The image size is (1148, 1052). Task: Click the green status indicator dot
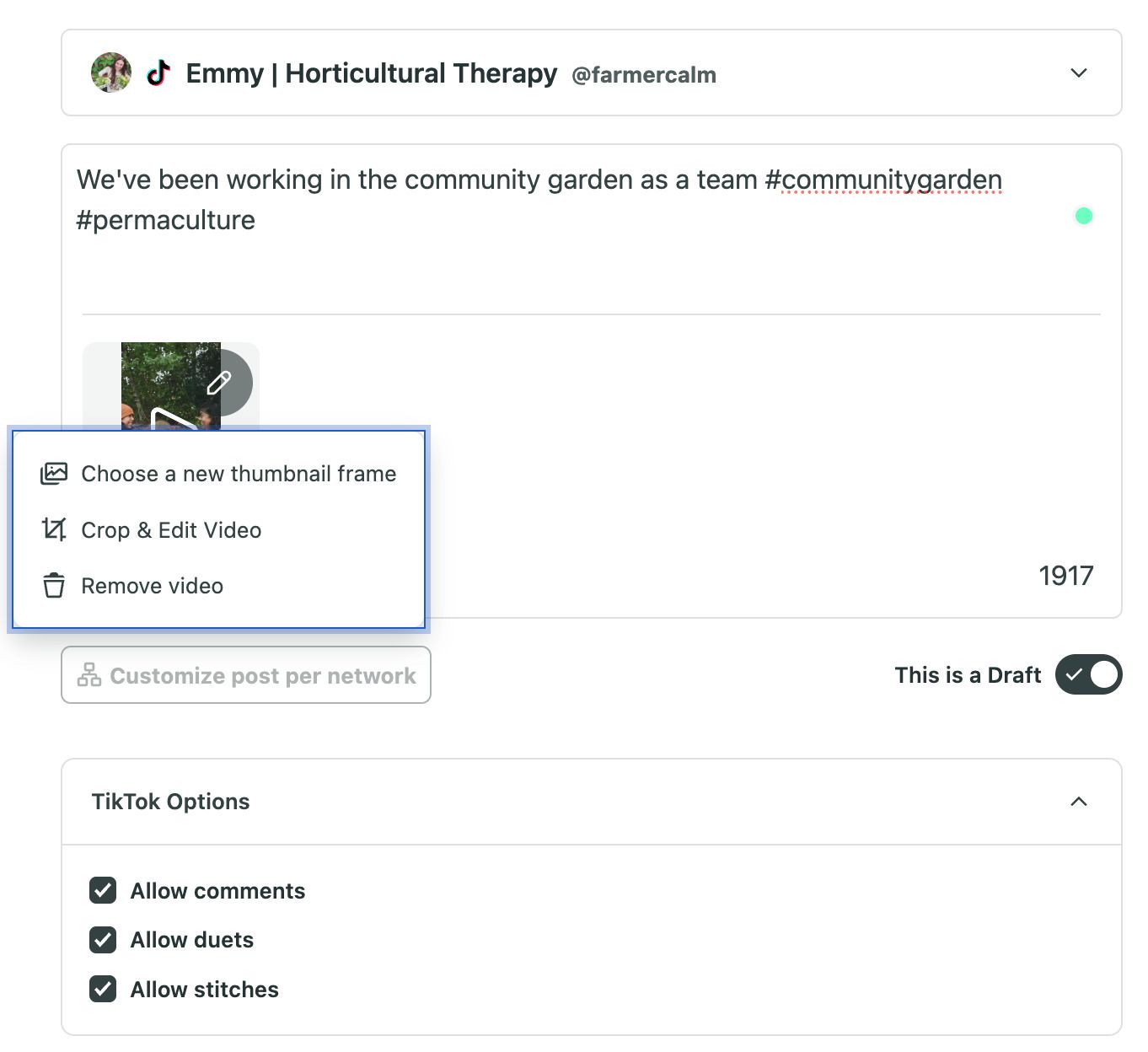[1084, 217]
